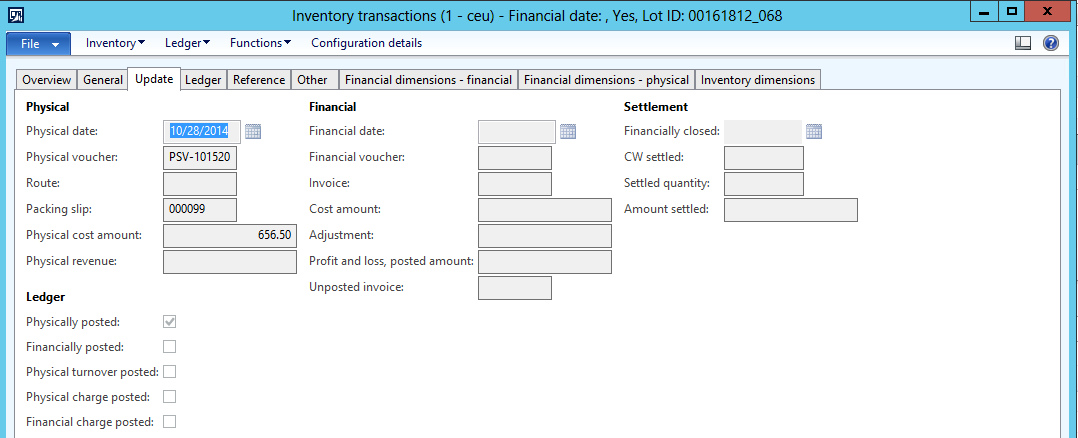Tick the Financial charge posted checkbox
This screenshot has width=1078, height=438.
pyautogui.click(x=170, y=422)
